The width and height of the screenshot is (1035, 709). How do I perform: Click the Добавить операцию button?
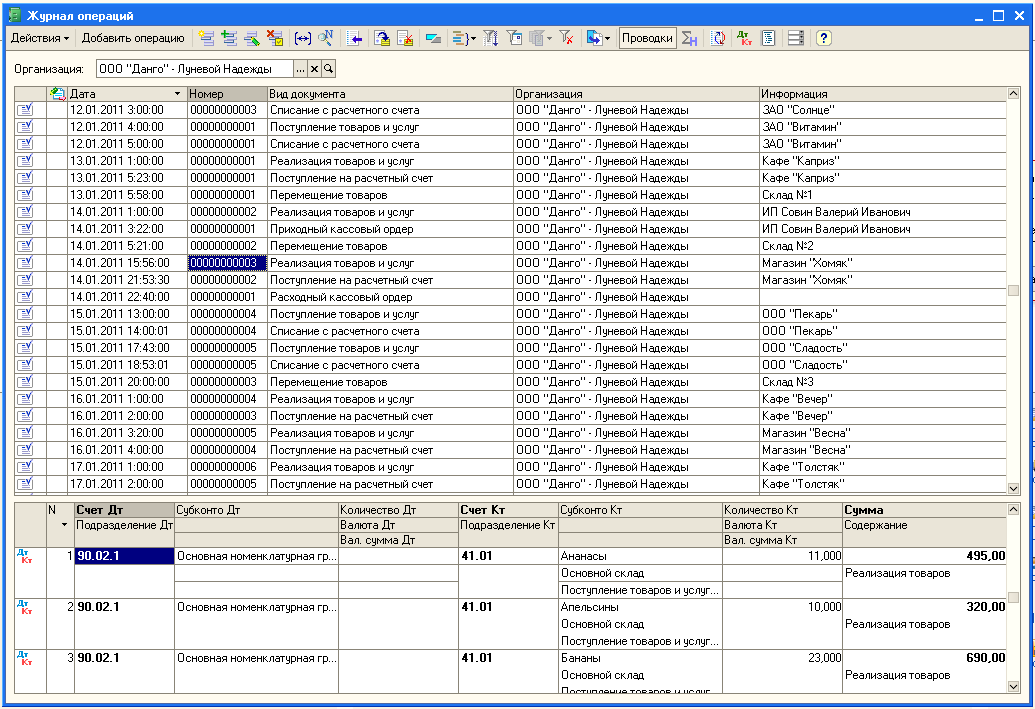pos(133,38)
